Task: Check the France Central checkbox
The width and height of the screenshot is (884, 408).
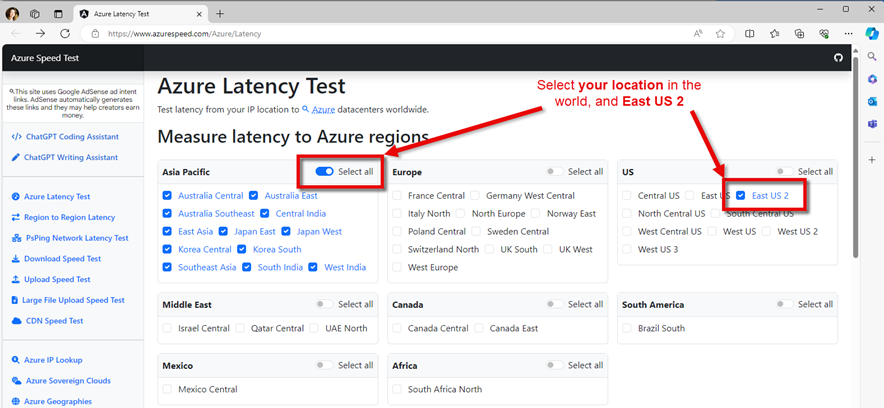Action: coord(398,196)
